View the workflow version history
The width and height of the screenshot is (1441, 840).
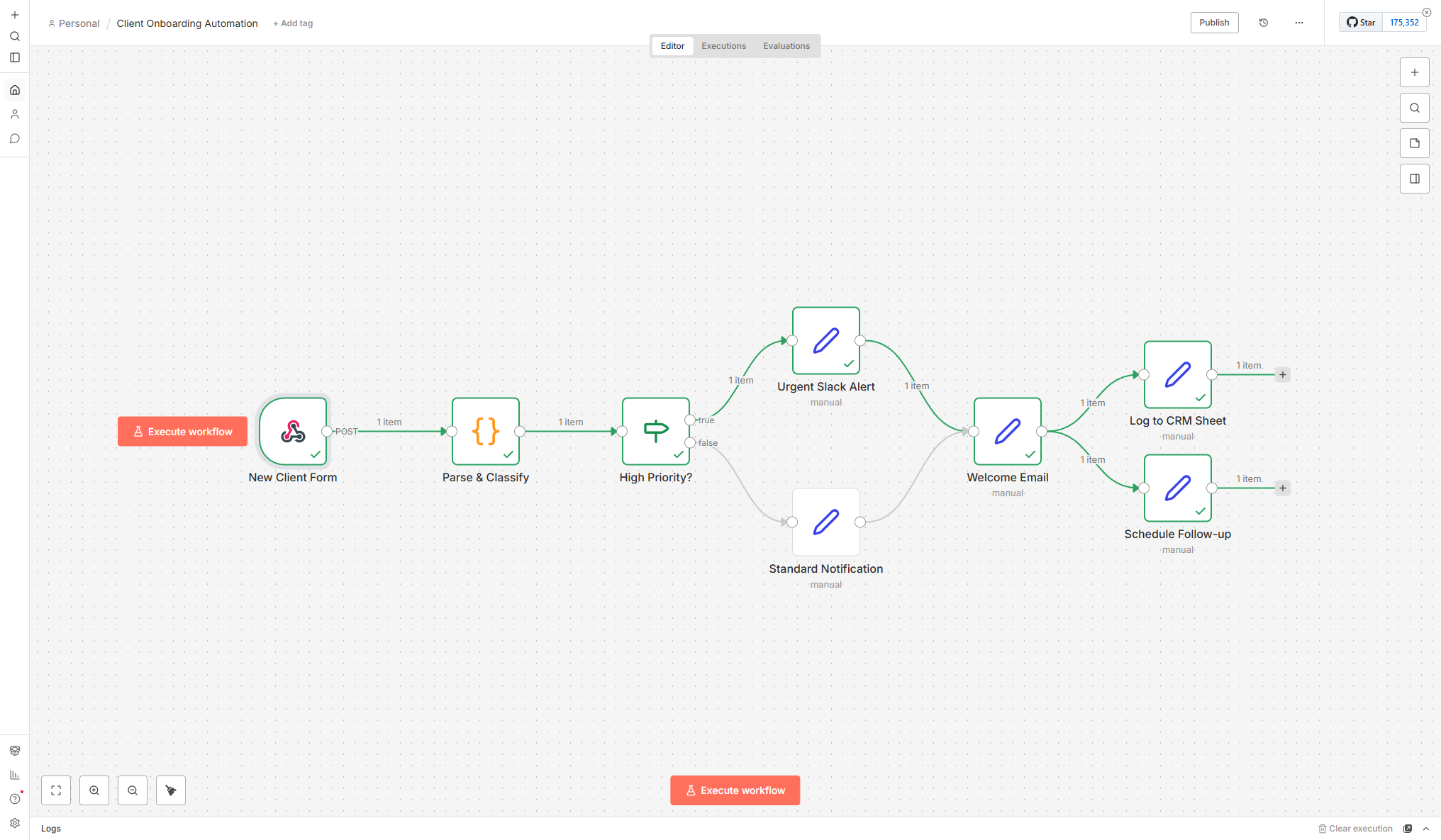point(1263,22)
